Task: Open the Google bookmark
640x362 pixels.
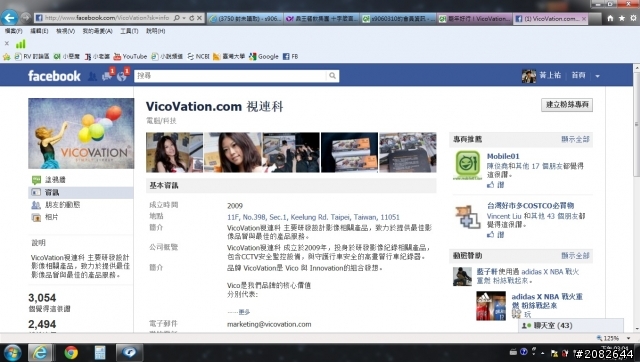Action: [264, 57]
